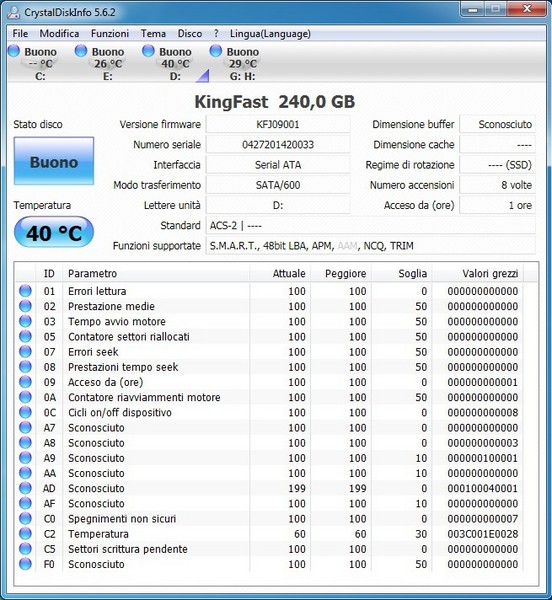The width and height of the screenshot is (552, 600).
Task: Click the 1 ore power-on hours field
Action: pos(497,205)
